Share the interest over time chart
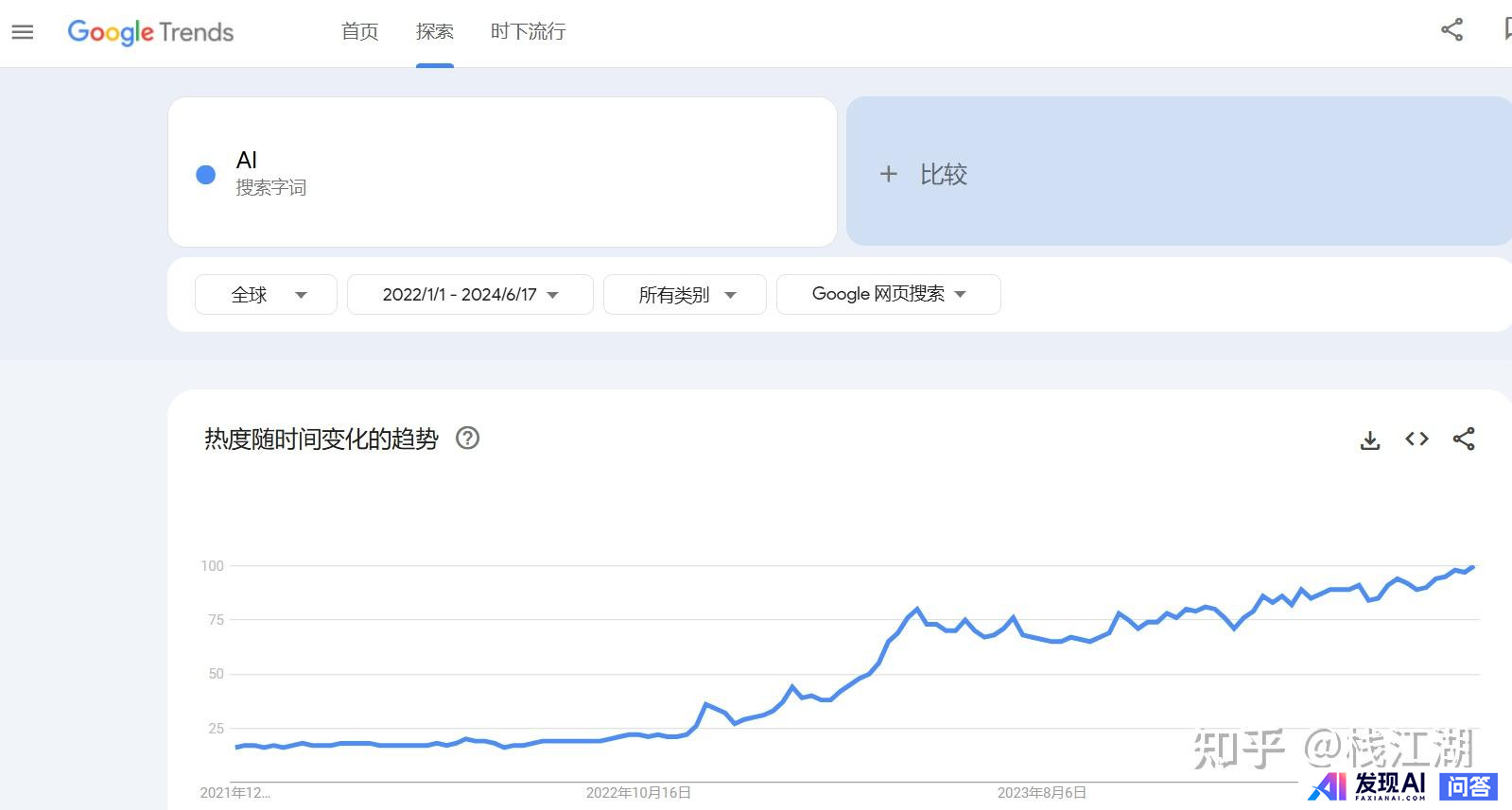The height and width of the screenshot is (810, 1512). (1464, 439)
